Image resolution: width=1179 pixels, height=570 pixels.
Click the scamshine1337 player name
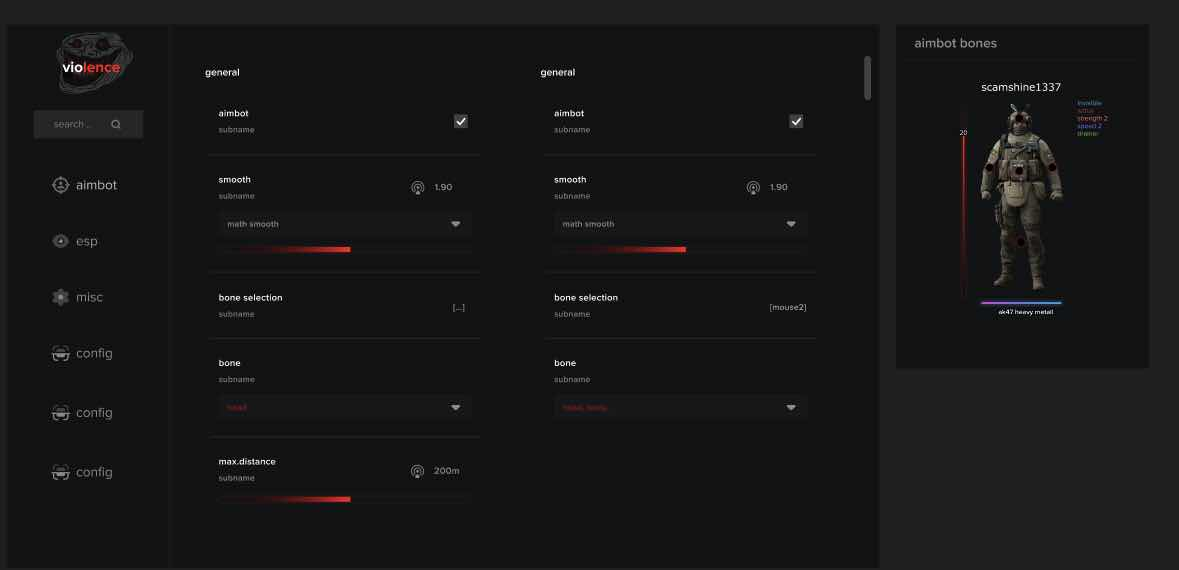pos(1021,87)
